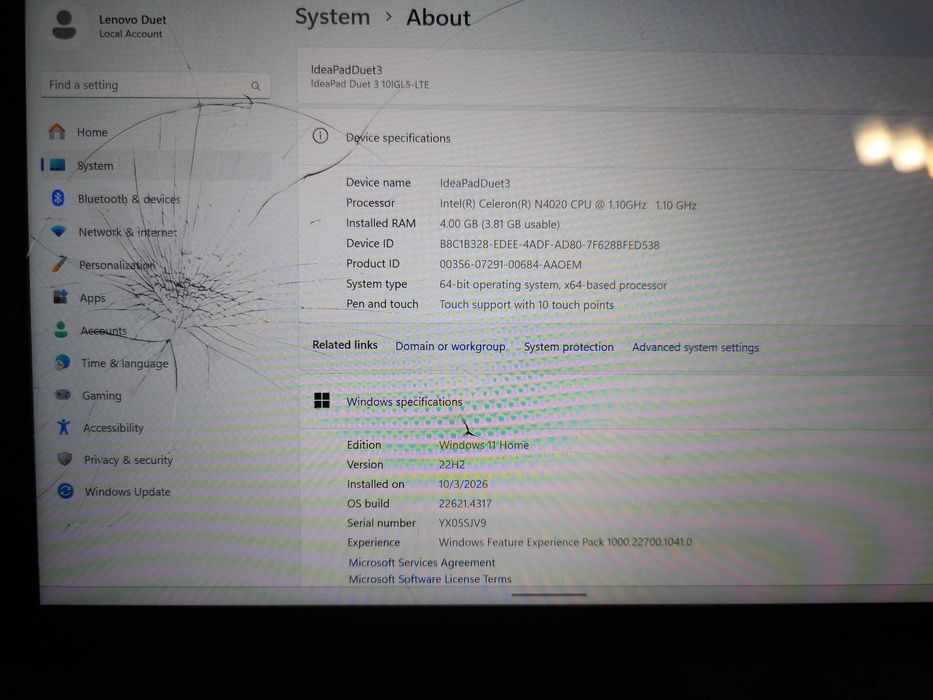Click the Device specifications info icon
Screen dimensions: 933x700
[320, 136]
